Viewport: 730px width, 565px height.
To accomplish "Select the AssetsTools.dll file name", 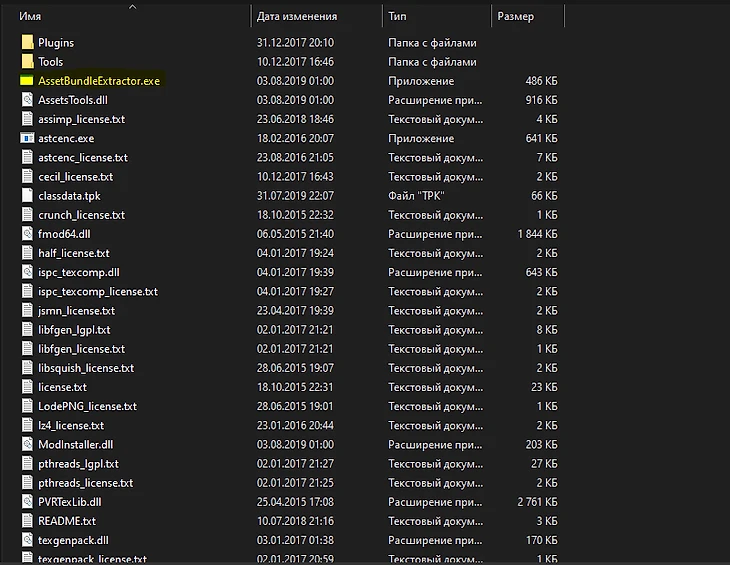I will tap(73, 100).
